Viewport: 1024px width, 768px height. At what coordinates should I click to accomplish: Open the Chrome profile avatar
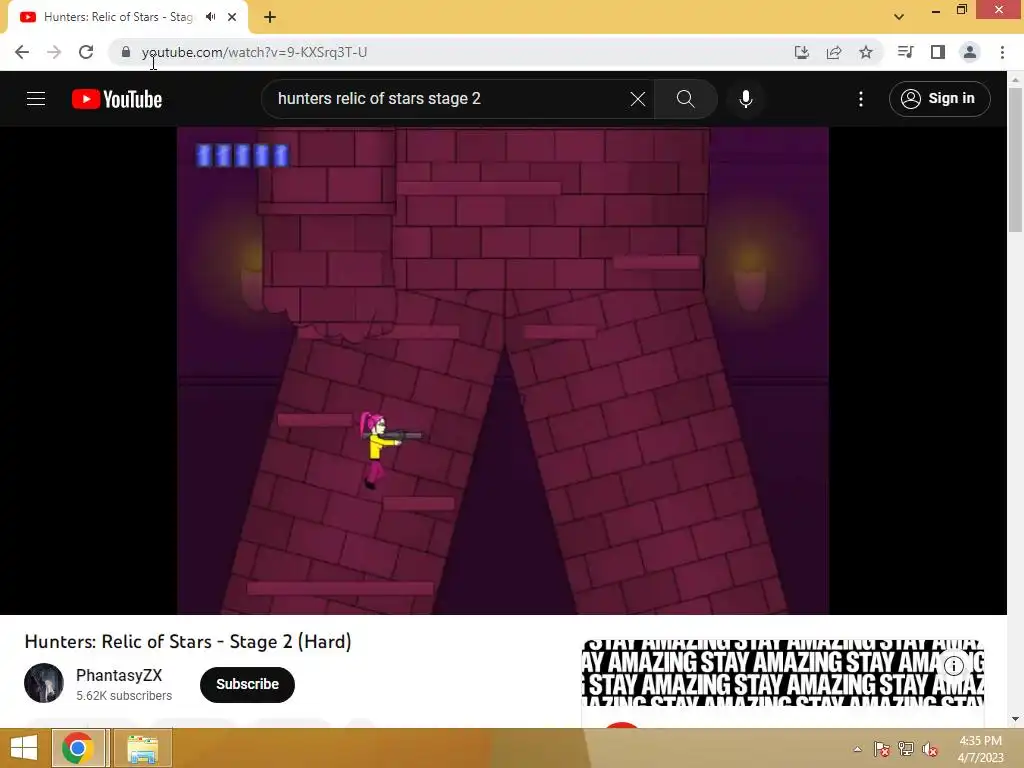970,52
